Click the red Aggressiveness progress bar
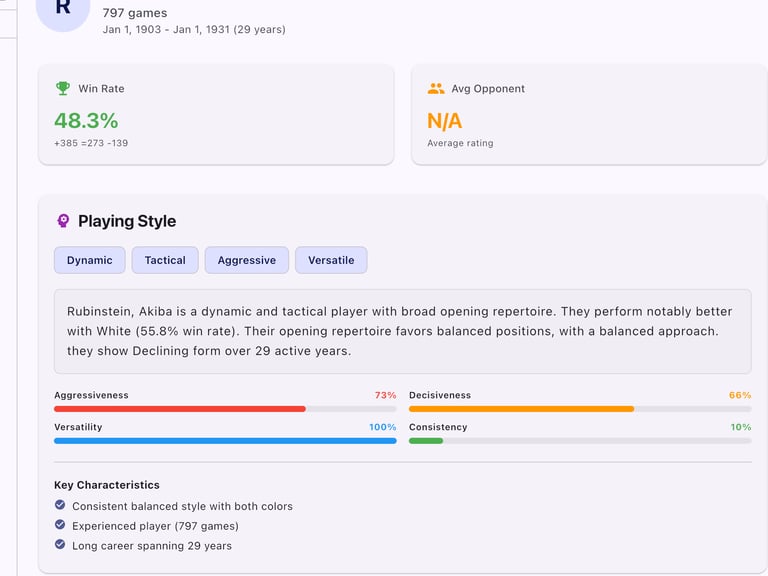The image size is (768, 576). pyautogui.click(x=180, y=409)
